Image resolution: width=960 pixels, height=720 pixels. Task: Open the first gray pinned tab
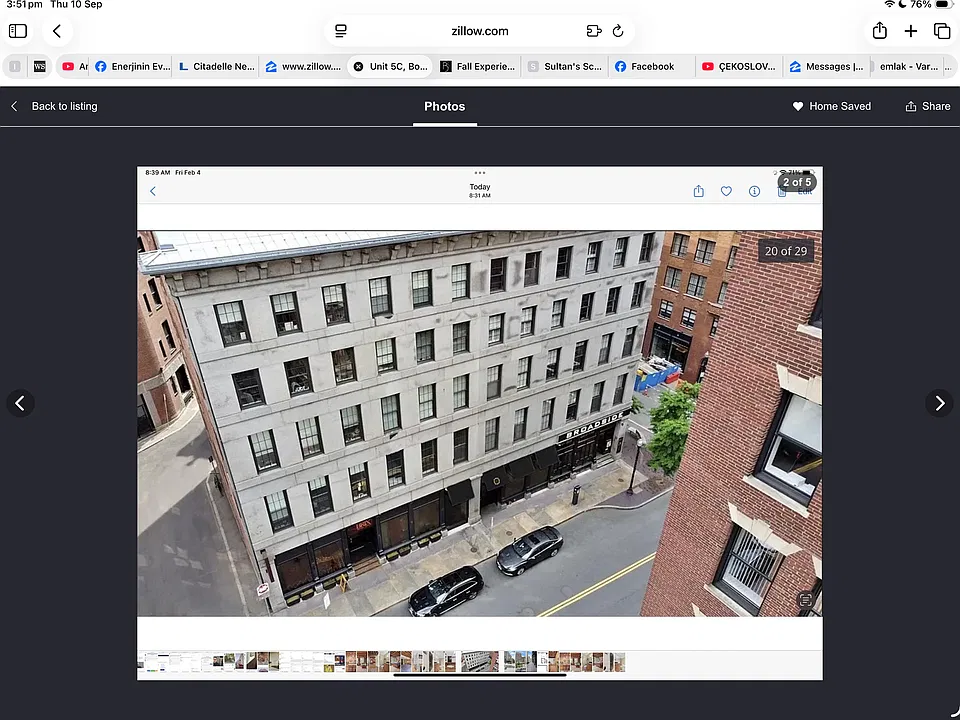coord(15,66)
